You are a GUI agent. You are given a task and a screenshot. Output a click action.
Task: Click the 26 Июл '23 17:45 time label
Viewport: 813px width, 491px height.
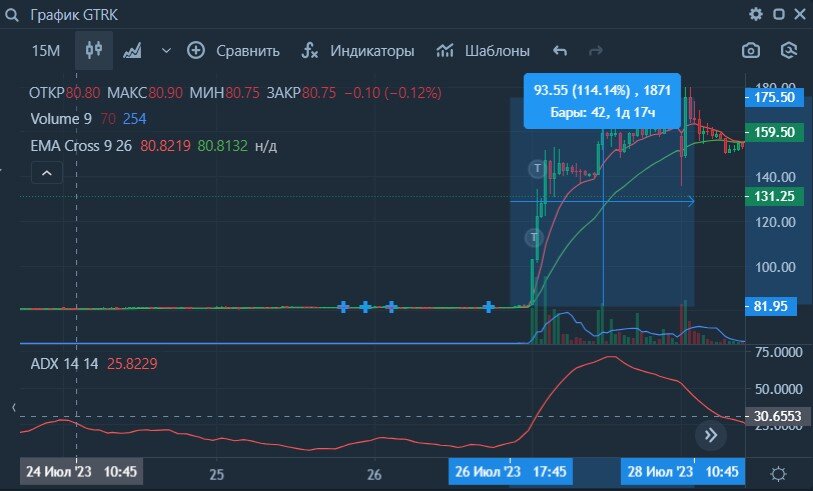510,472
